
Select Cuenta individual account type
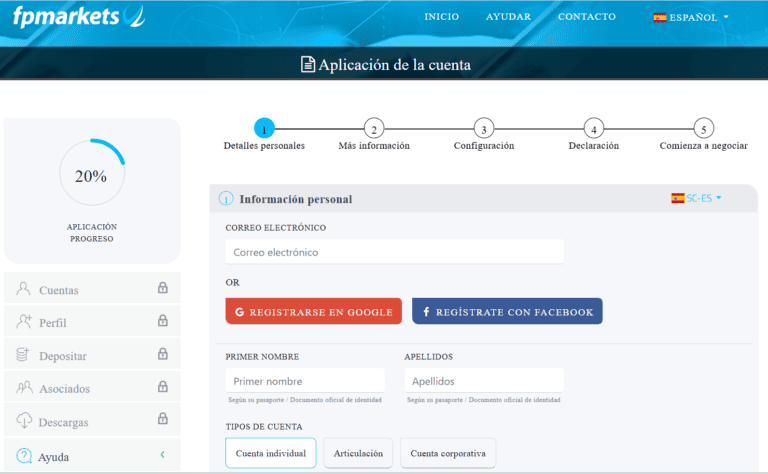270,453
